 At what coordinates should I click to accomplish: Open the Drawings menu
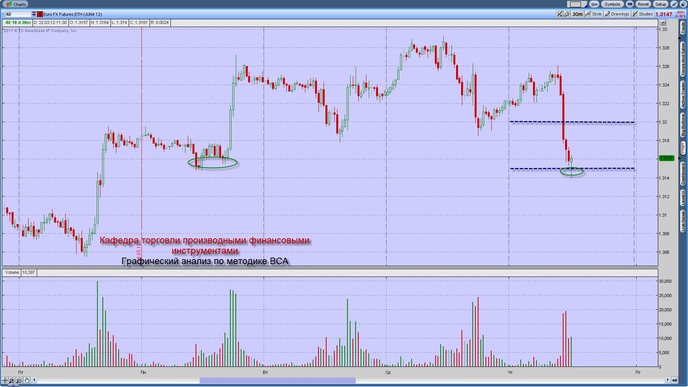617,14
